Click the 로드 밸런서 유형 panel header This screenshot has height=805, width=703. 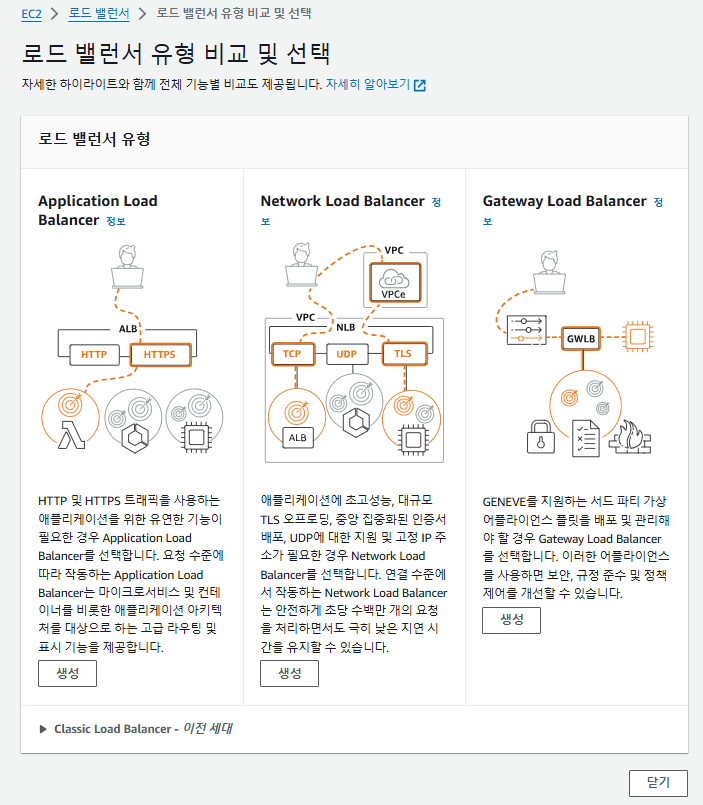tap(354, 142)
